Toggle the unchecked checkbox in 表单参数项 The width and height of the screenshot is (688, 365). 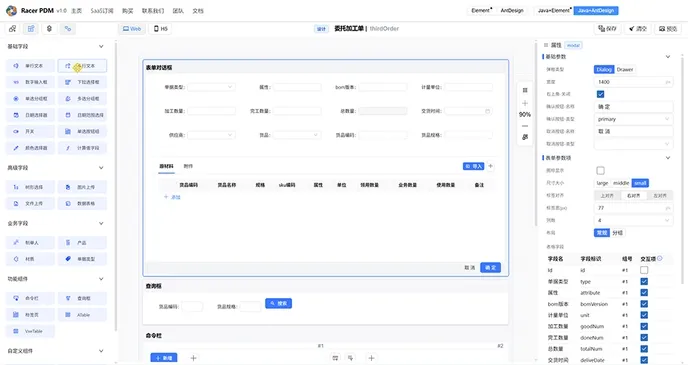tap(600, 170)
